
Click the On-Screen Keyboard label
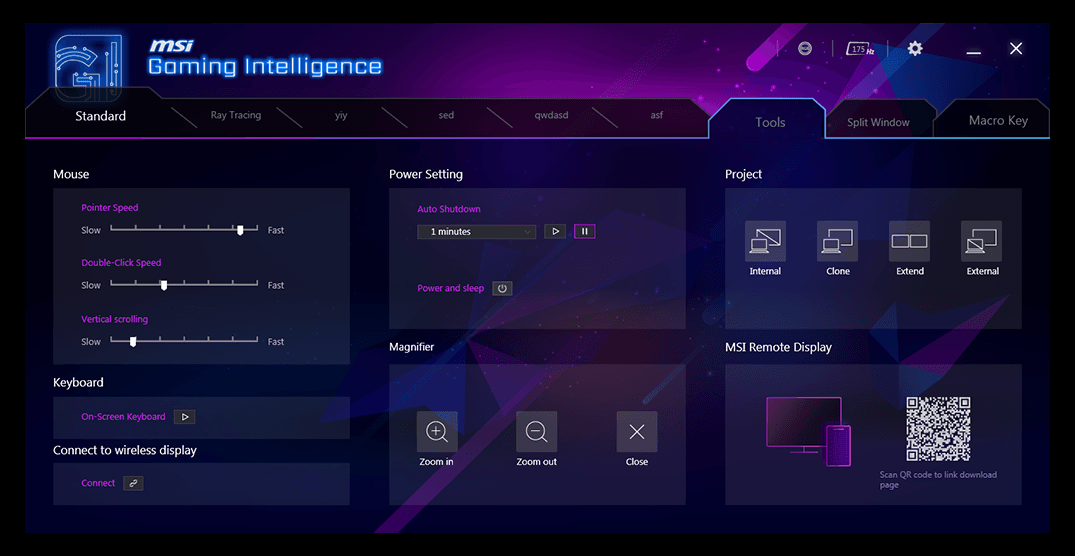click(x=123, y=417)
